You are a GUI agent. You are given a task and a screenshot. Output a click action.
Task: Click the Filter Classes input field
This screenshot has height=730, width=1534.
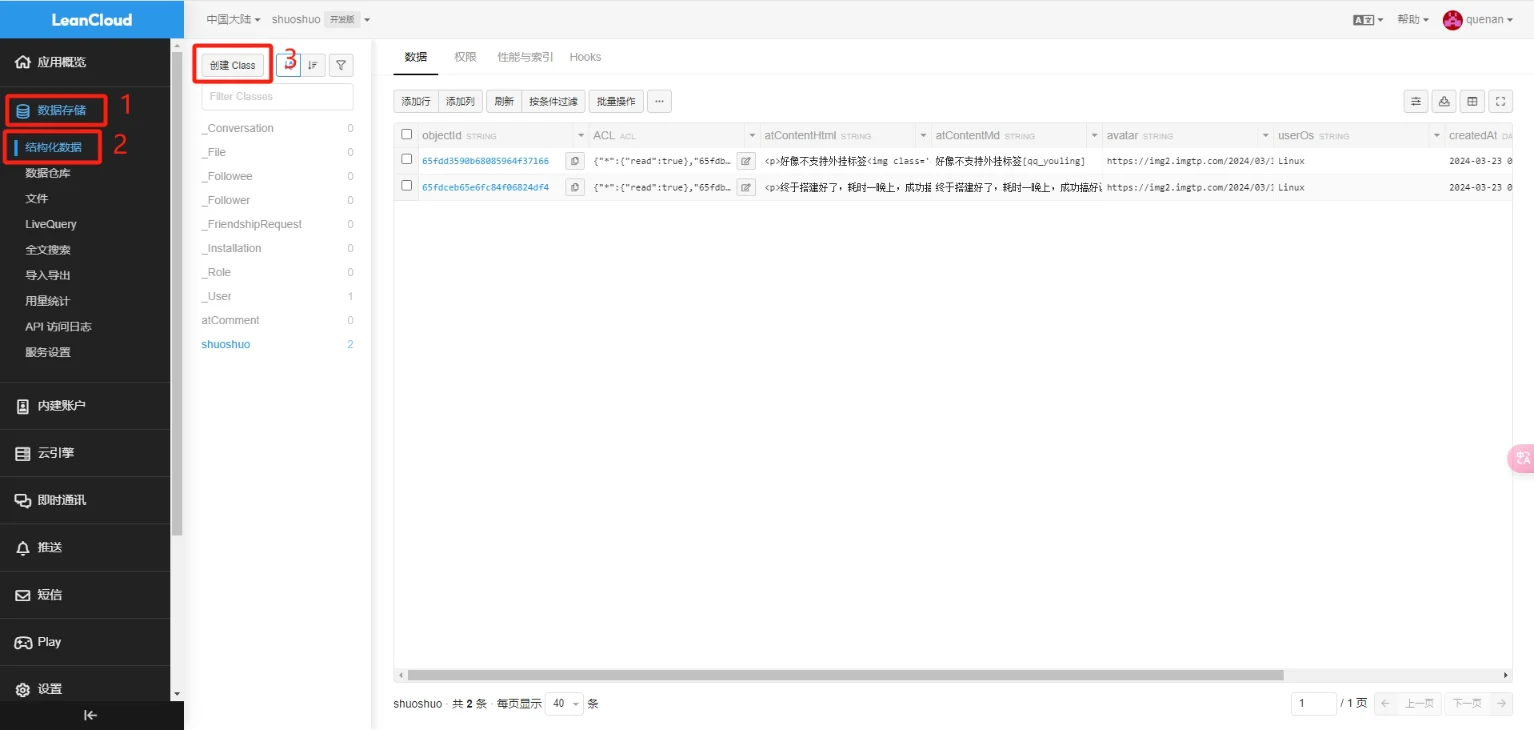click(x=277, y=97)
